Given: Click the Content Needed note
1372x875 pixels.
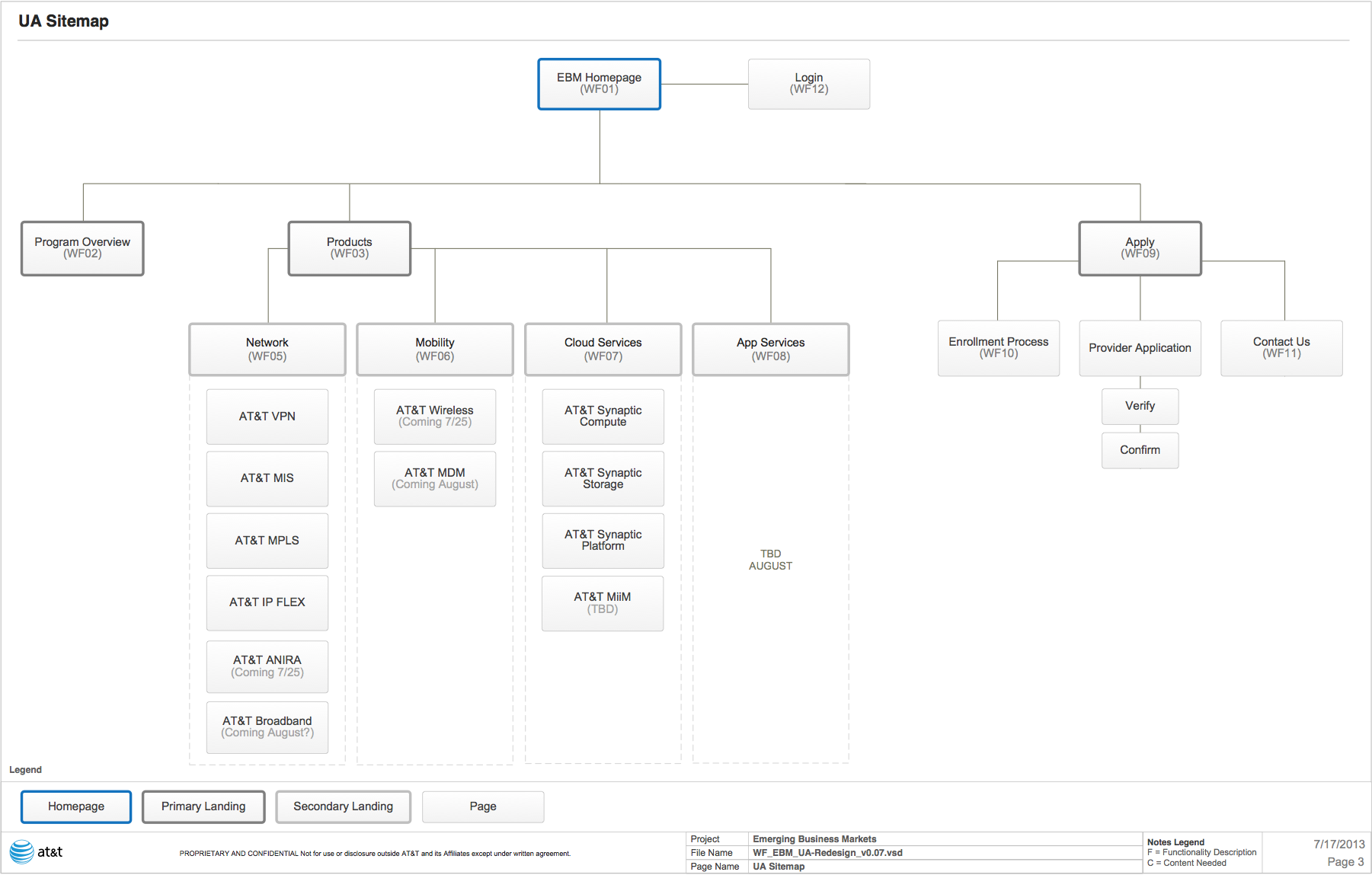Looking at the screenshot, I should tap(1187, 863).
